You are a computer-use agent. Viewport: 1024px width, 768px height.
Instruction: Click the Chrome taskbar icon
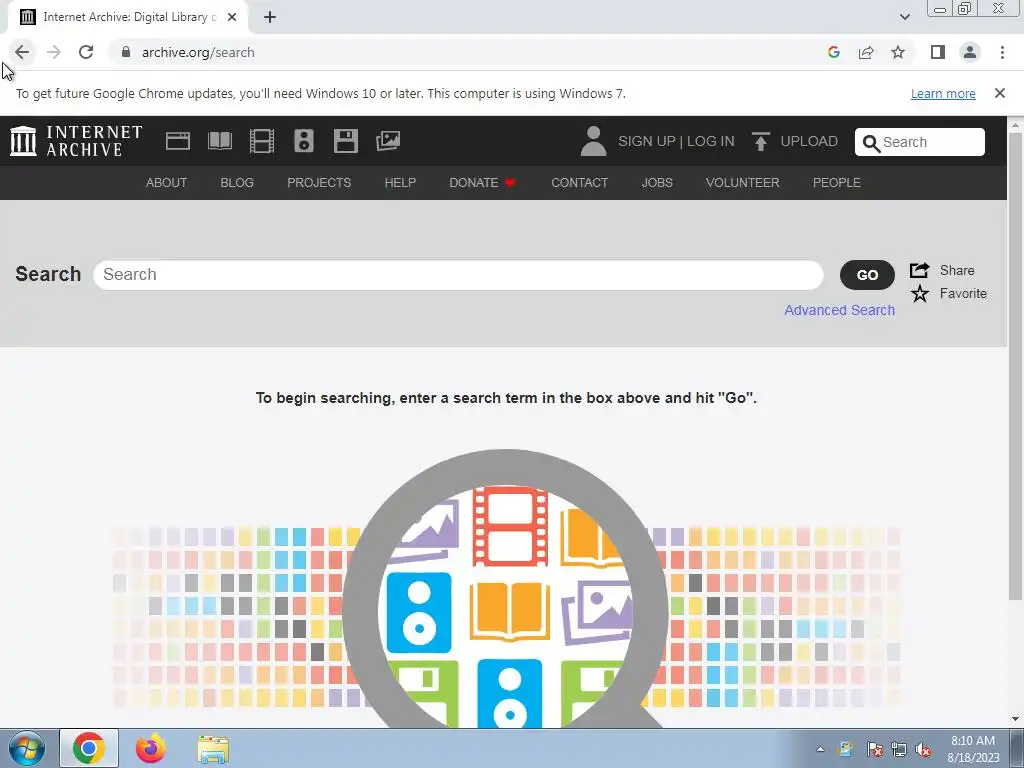coord(89,748)
